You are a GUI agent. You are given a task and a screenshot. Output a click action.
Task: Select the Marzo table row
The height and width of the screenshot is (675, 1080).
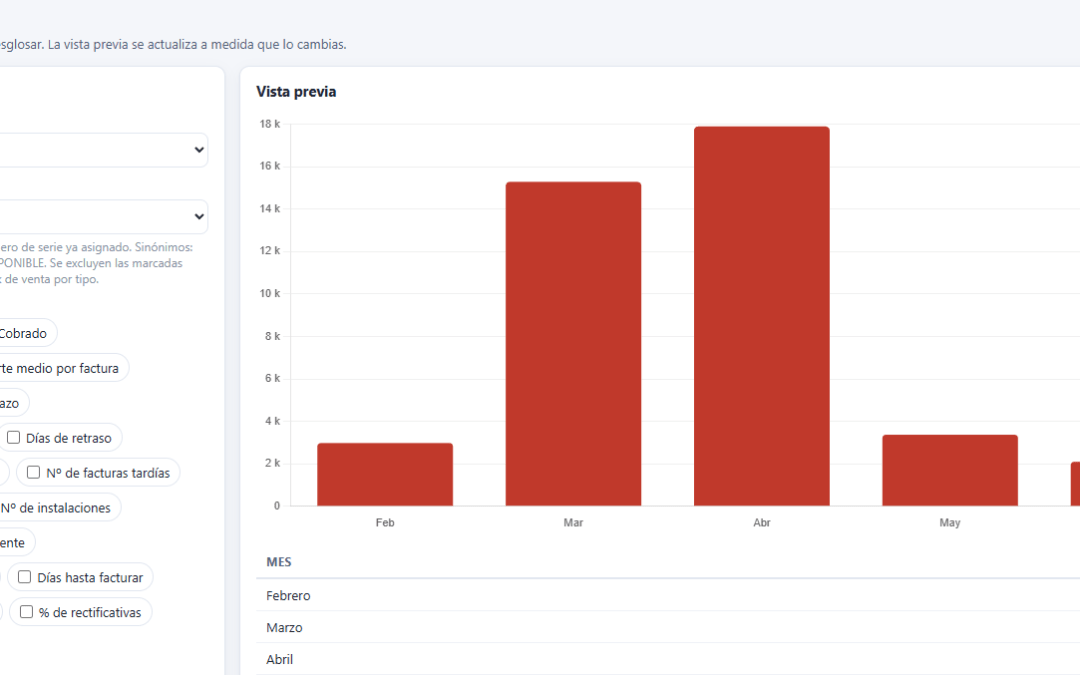[x=668, y=627]
